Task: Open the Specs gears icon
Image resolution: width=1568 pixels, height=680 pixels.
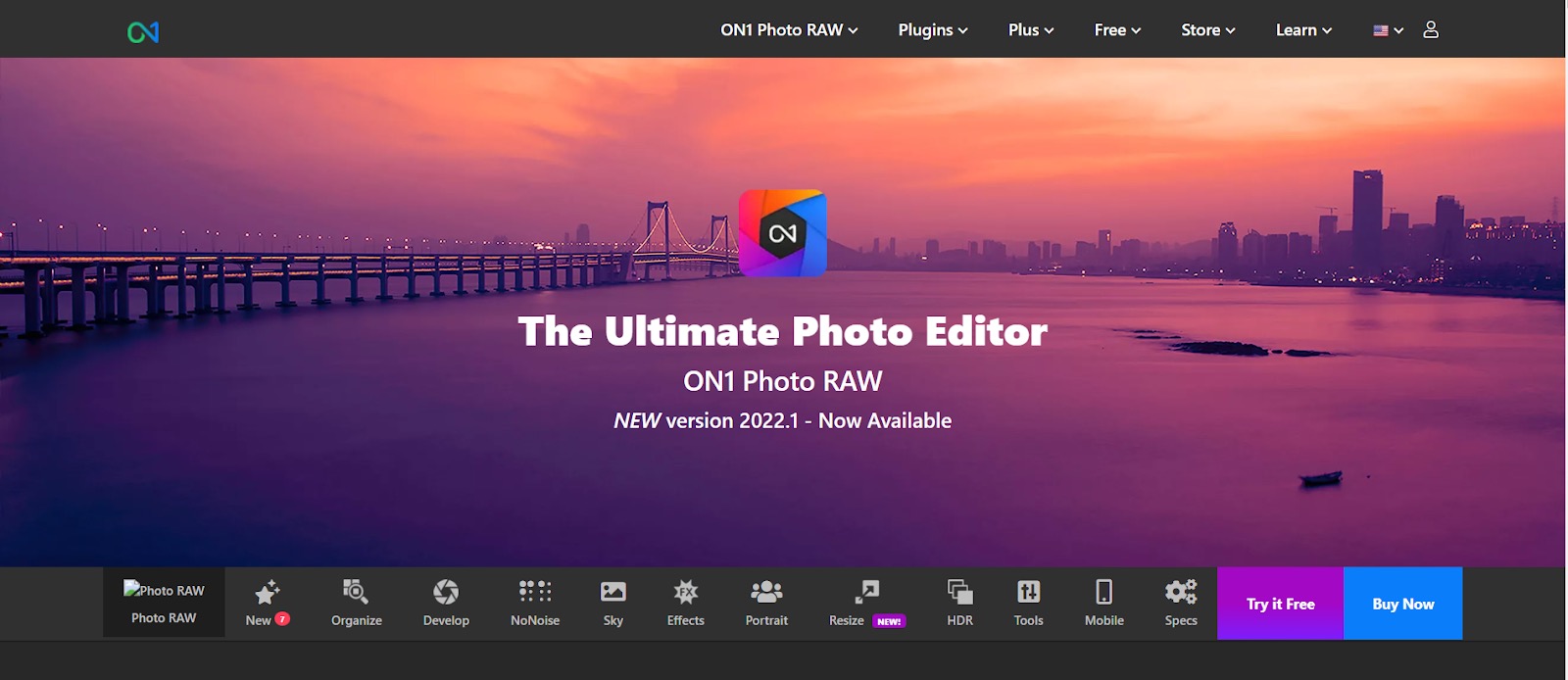Action: (1181, 591)
